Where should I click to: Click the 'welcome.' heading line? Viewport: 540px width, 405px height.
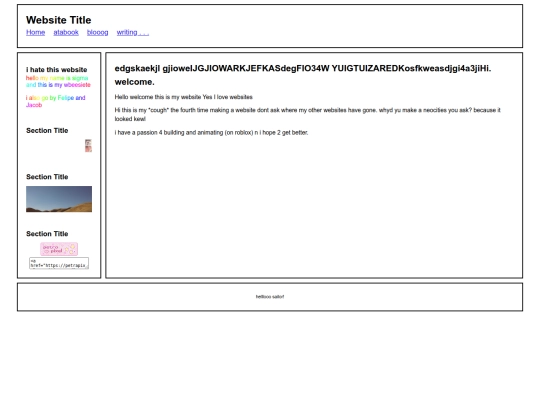click(135, 82)
